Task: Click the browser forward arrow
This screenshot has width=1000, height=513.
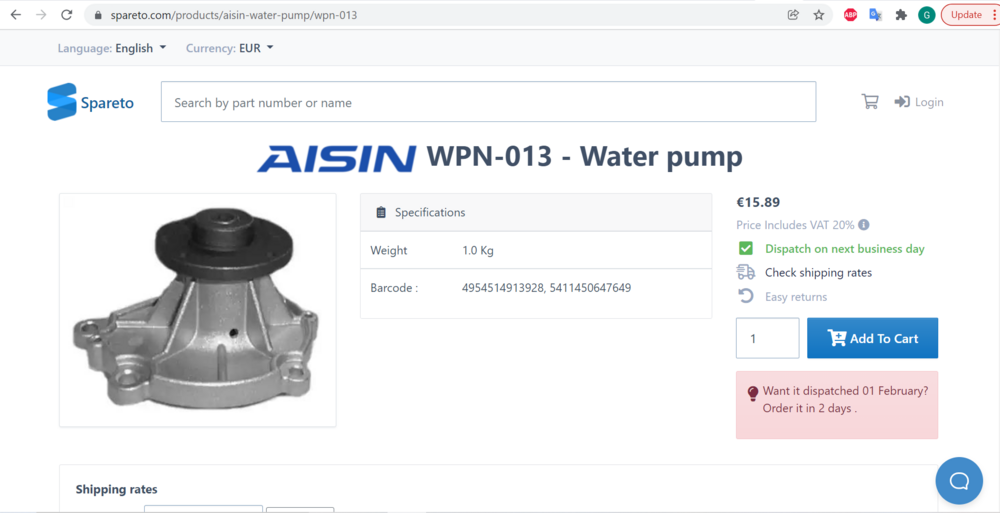Action: [x=41, y=15]
